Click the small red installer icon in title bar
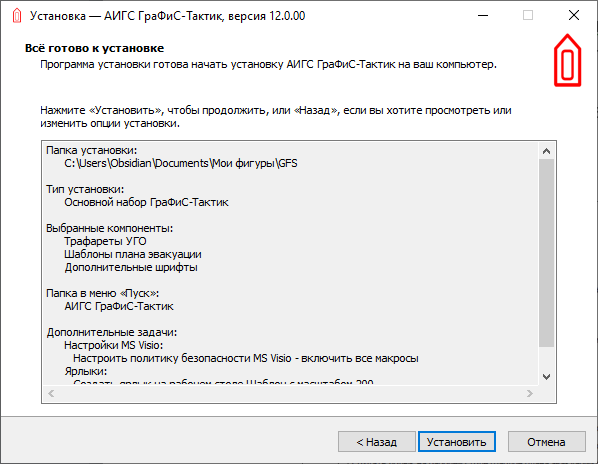Image resolution: width=598 pixels, height=464 pixels. tap(17, 16)
